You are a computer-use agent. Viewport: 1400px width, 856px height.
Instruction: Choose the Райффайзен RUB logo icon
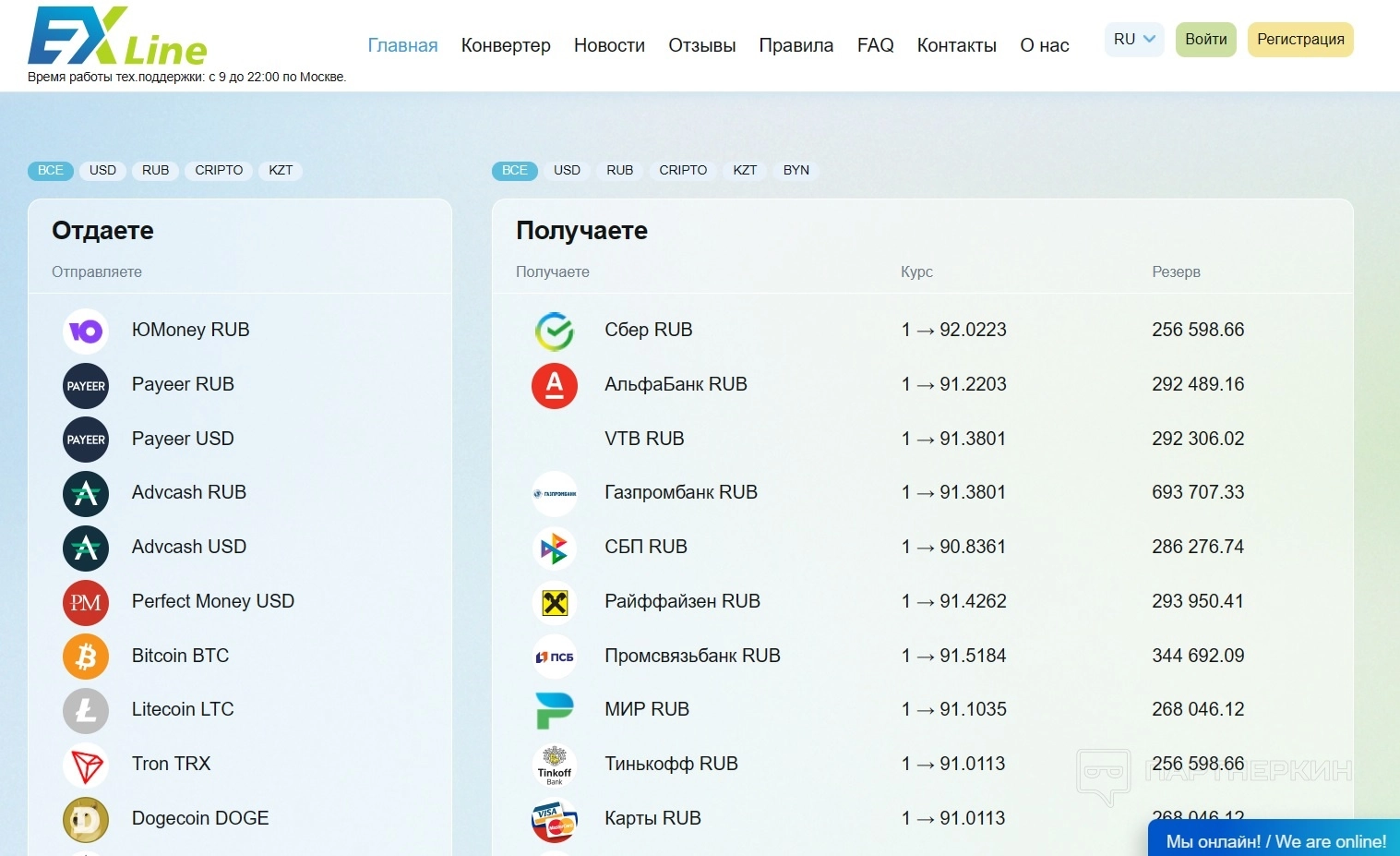pyautogui.click(x=555, y=602)
